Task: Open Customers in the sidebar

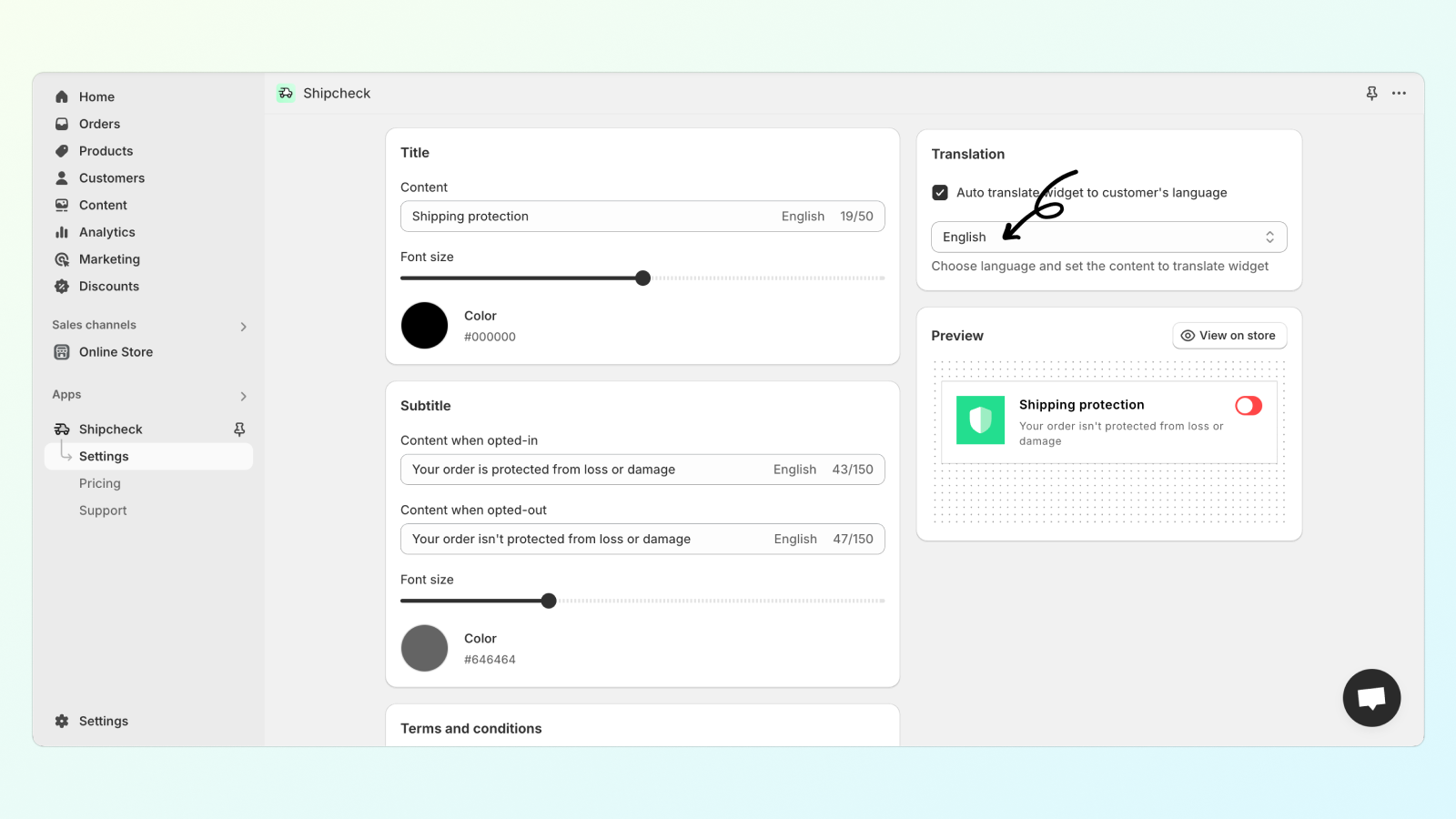Action: [112, 178]
